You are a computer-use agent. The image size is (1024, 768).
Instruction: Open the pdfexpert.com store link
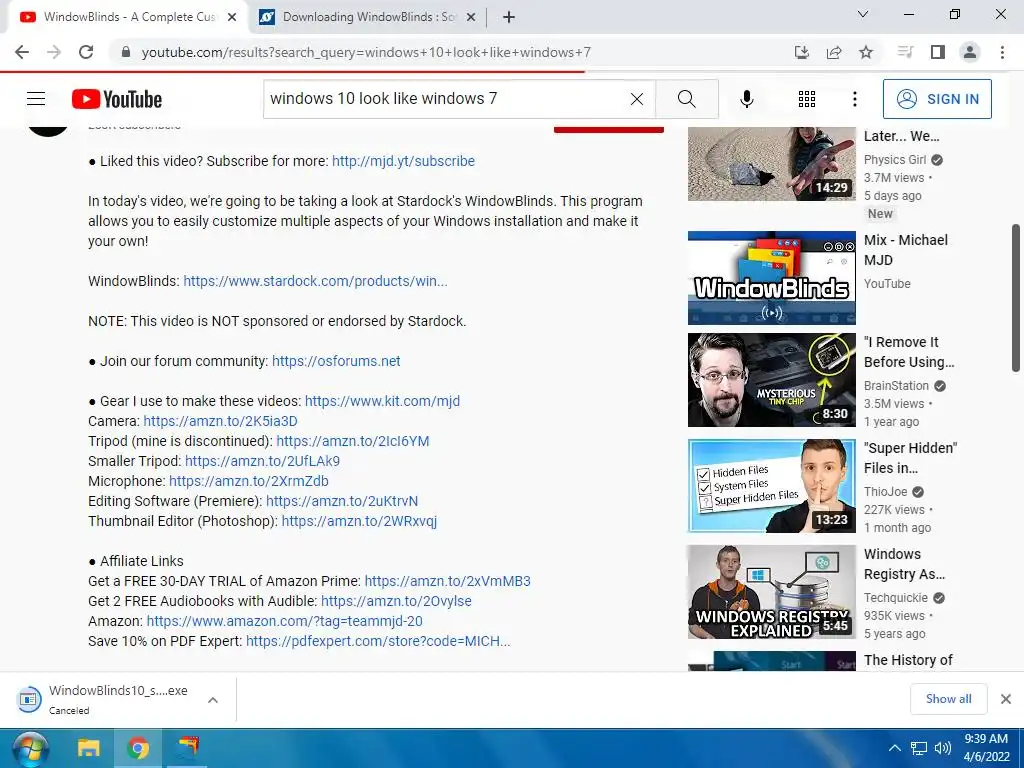[378, 641]
